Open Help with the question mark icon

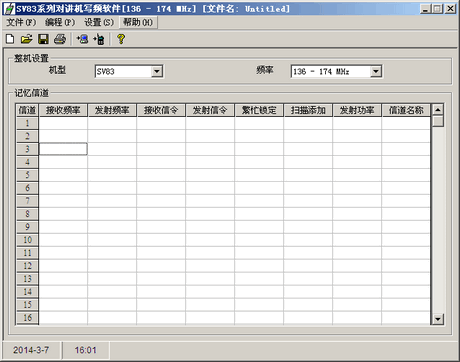121,39
